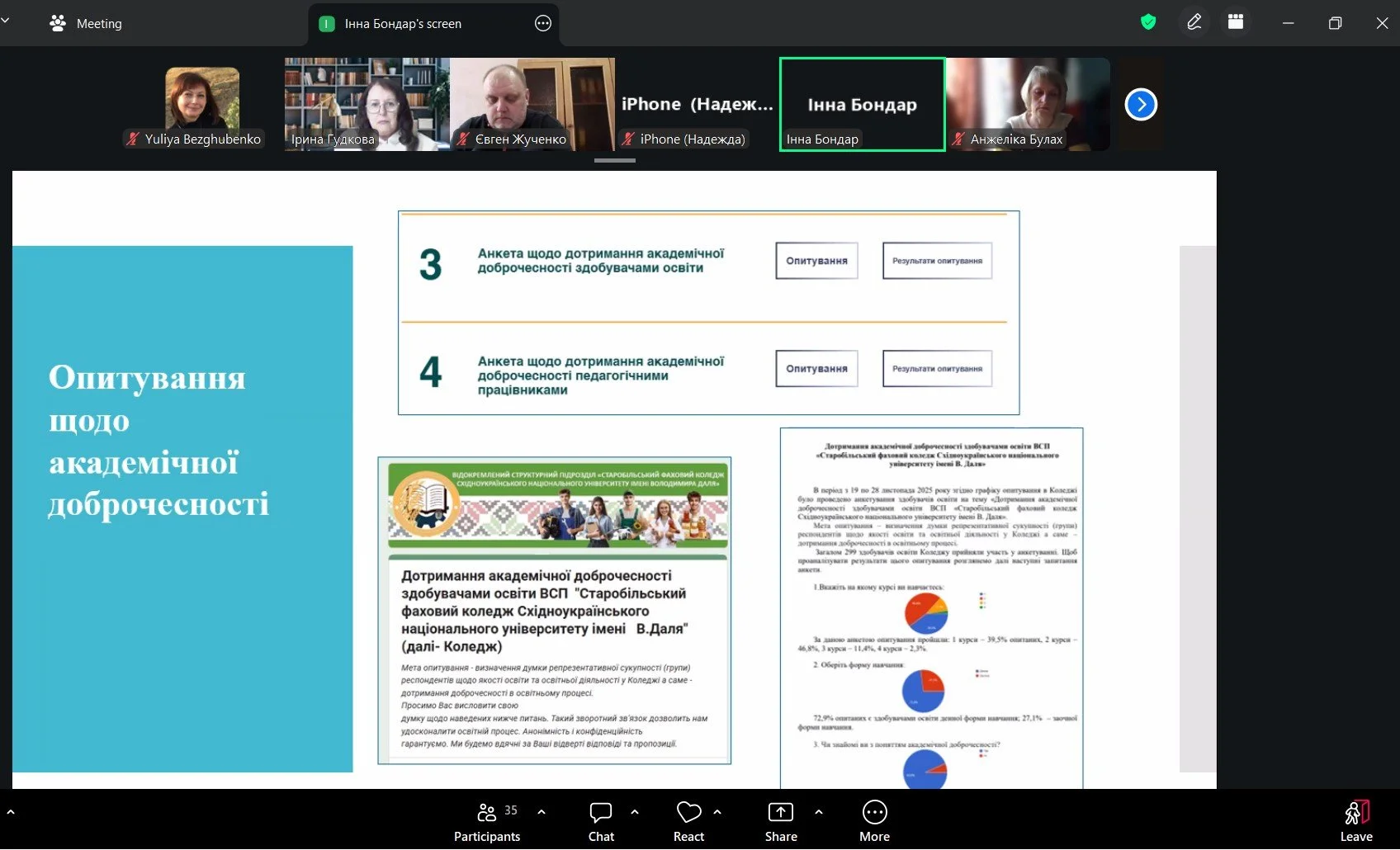Select iPhone (Надежда) participant tile
The height and width of the screenshot is (850, 1400).
(x=698, y=104)
